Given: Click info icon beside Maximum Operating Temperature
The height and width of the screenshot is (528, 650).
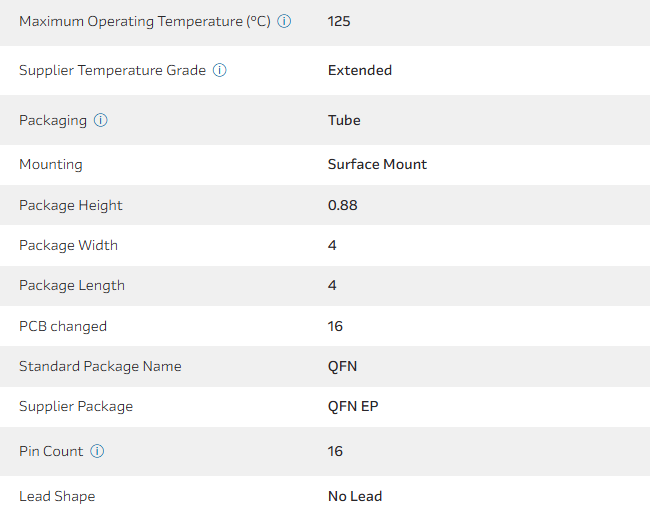Looking at the screenshot, I should coord(284,21).
